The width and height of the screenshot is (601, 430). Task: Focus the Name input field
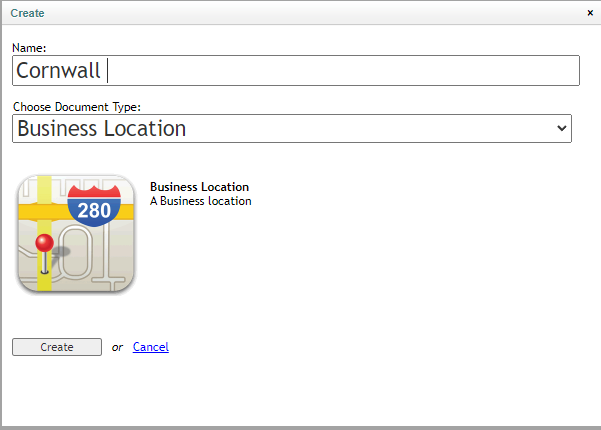coord(296,71)
